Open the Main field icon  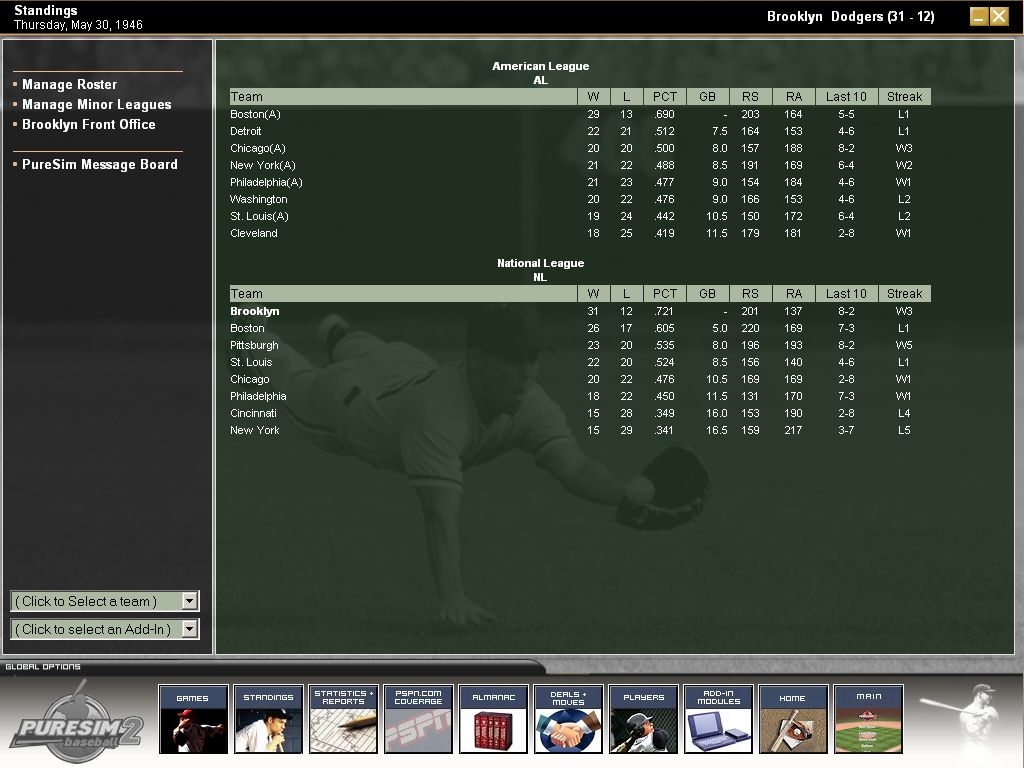(869, 718)
